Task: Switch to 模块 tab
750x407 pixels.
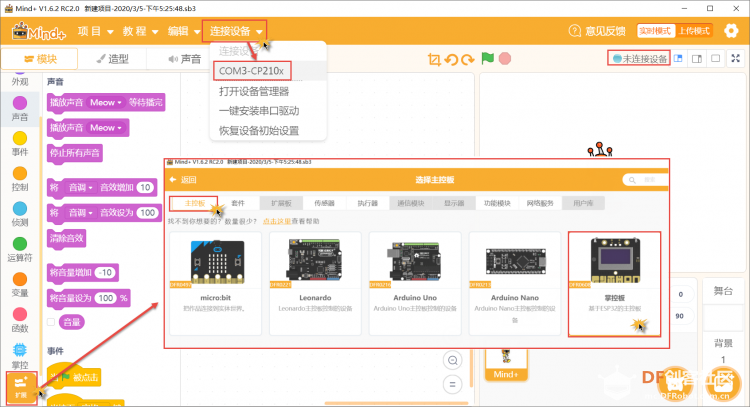Action: [x=40, y=59]
